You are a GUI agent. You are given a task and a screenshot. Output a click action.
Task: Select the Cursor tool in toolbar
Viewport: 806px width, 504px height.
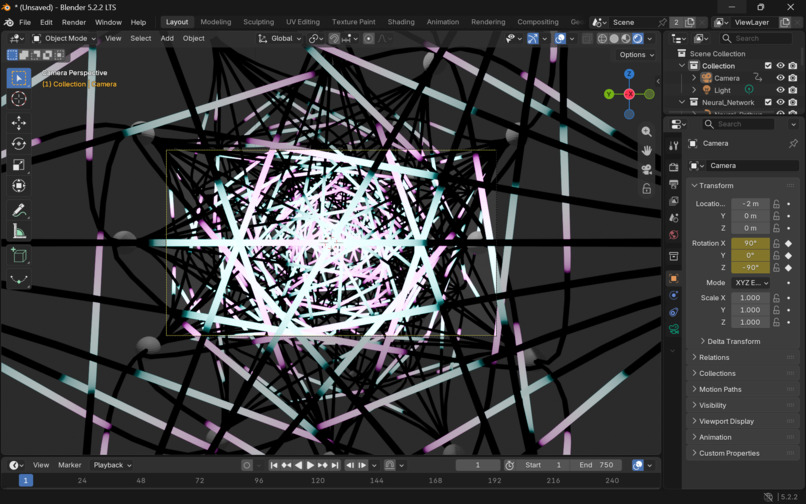(19, 99)
